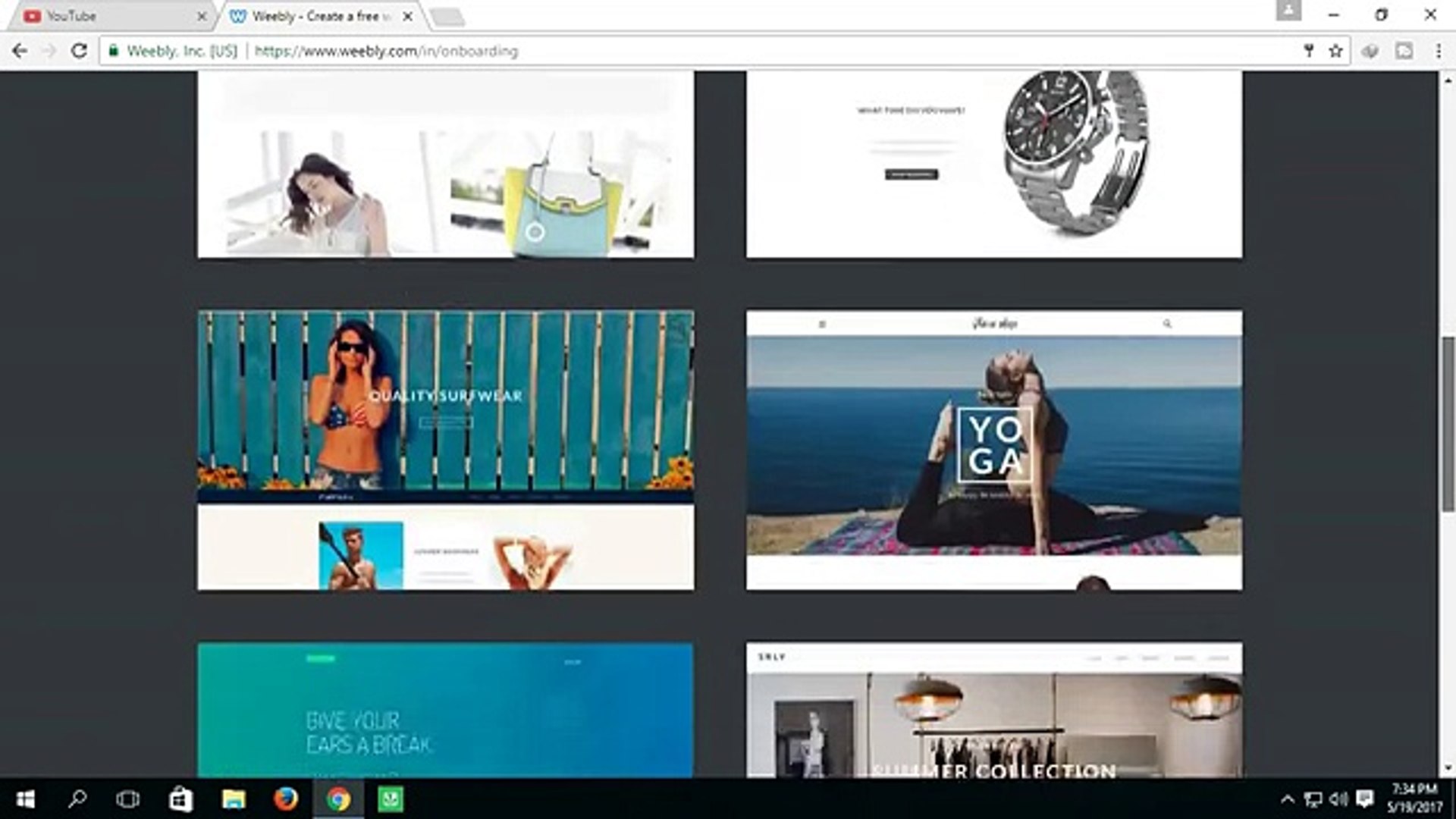Open the Chrome extension icon beside the address bar
The image size is (1456, 819).
pyautogui.click(x=1370, y=51)
